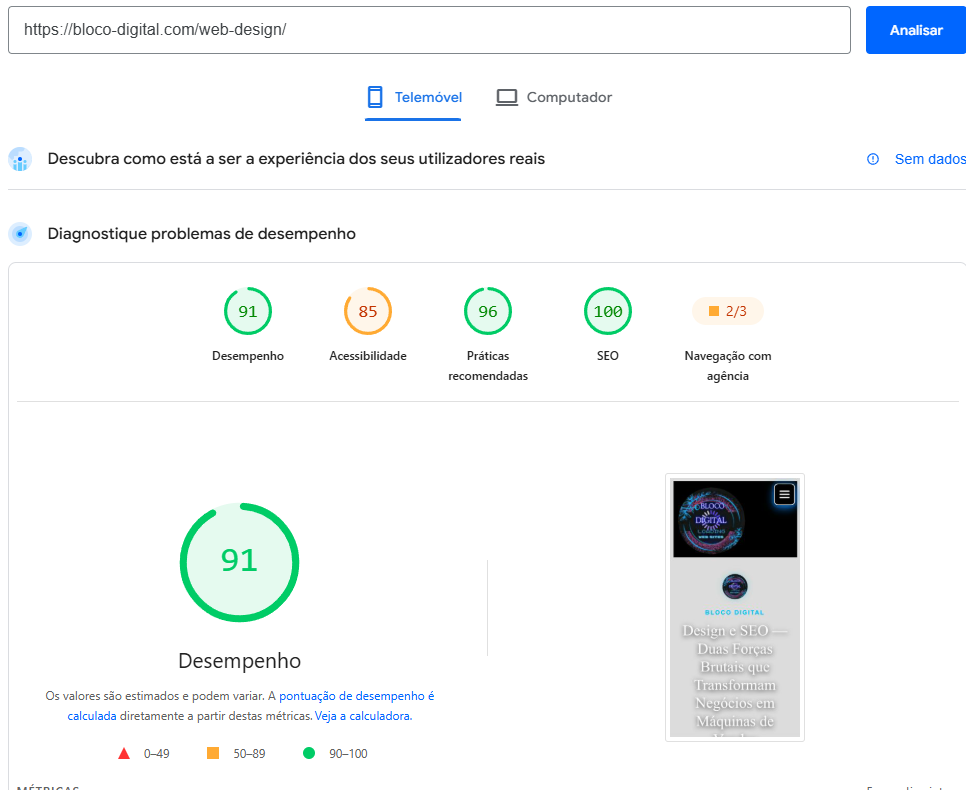Click the performance diagnosis section icon
The height and width of the screenshot is (790, 966).
click(20, 234)
